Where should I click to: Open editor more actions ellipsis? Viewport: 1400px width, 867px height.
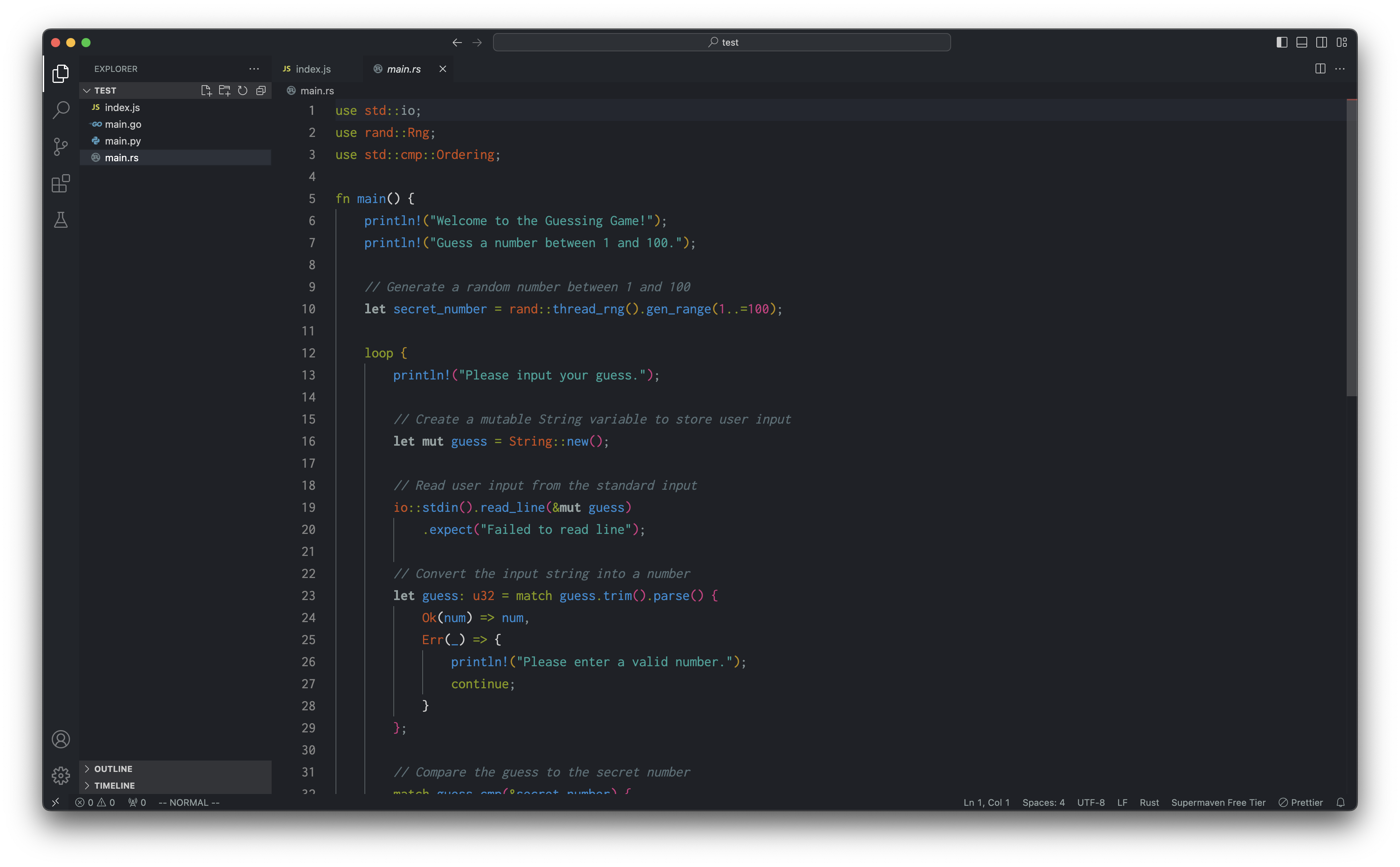(1340, 69)
